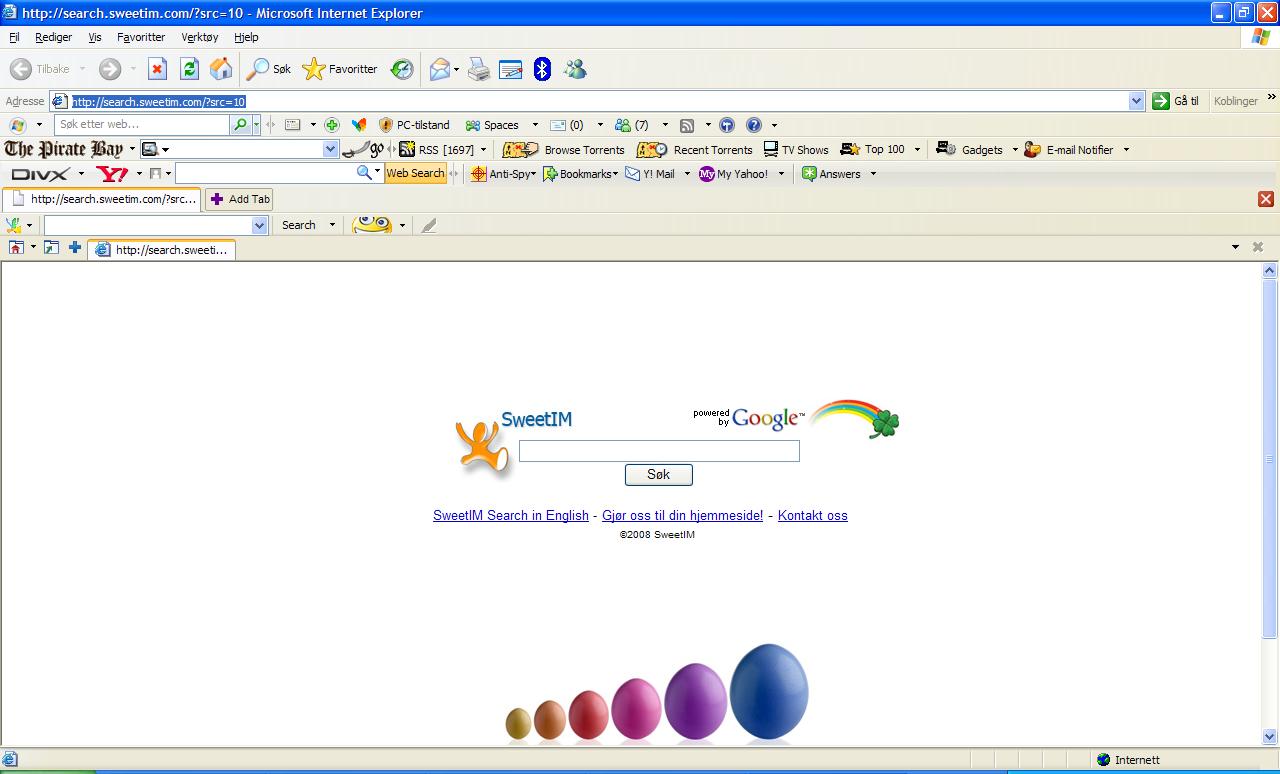The image size is (1280, 774).
Task: Expand the Top 100 dropdown arrow
Action: (x=917, y=150)
